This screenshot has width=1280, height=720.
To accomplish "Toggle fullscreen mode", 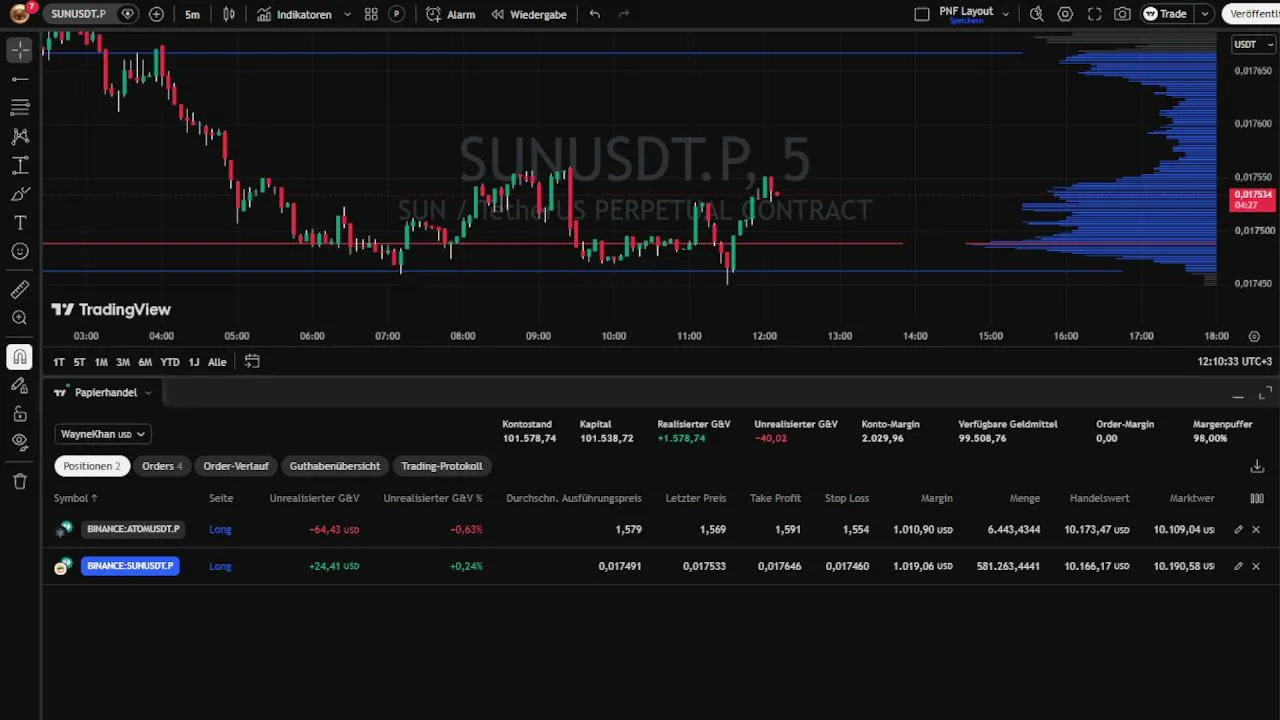I will pos(1094,14).
